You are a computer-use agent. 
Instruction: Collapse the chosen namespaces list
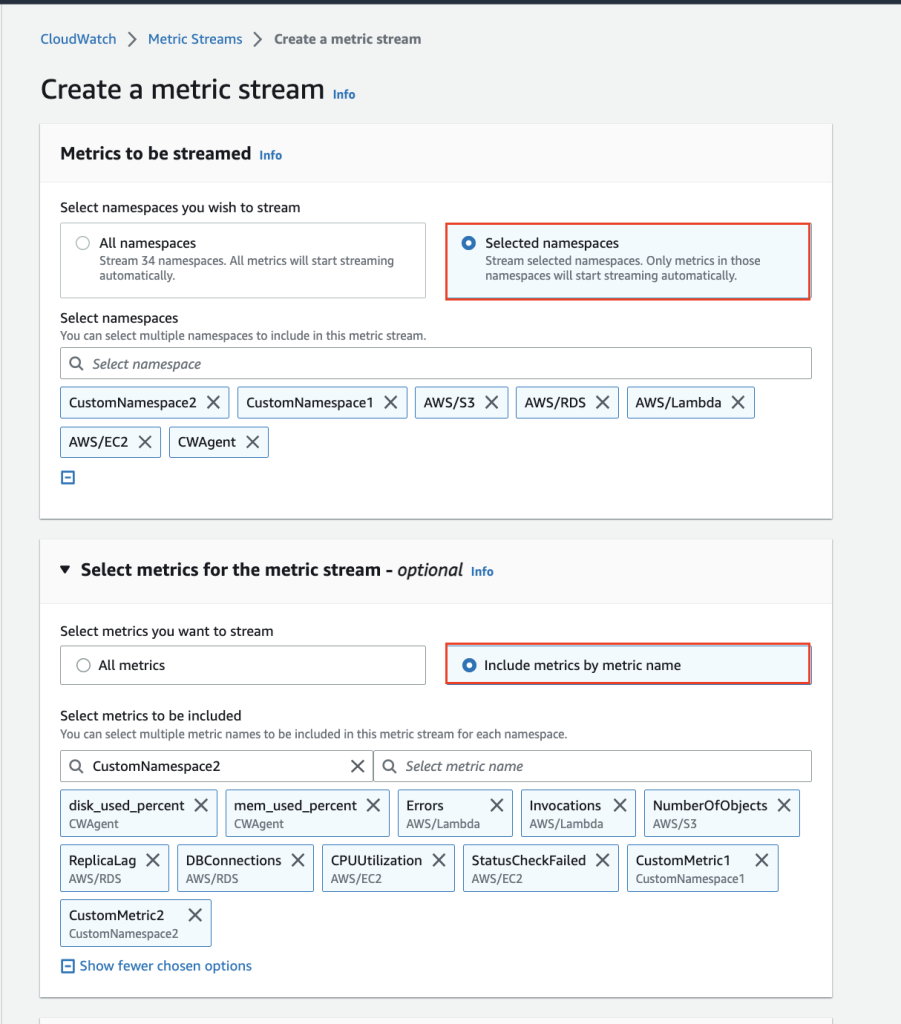[x=68, y=477]
